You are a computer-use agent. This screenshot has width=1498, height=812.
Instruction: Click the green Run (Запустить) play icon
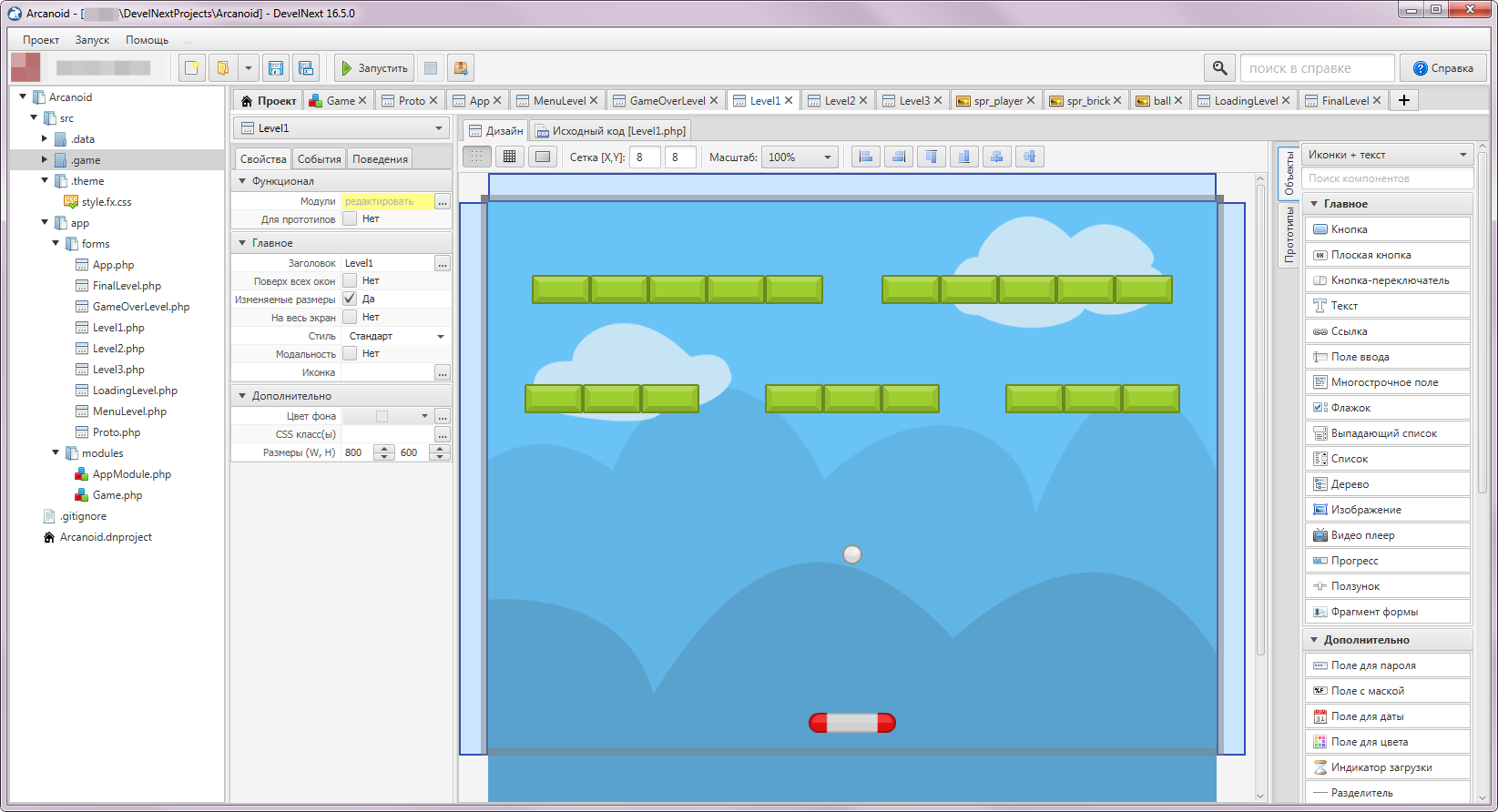pos(346,68)
